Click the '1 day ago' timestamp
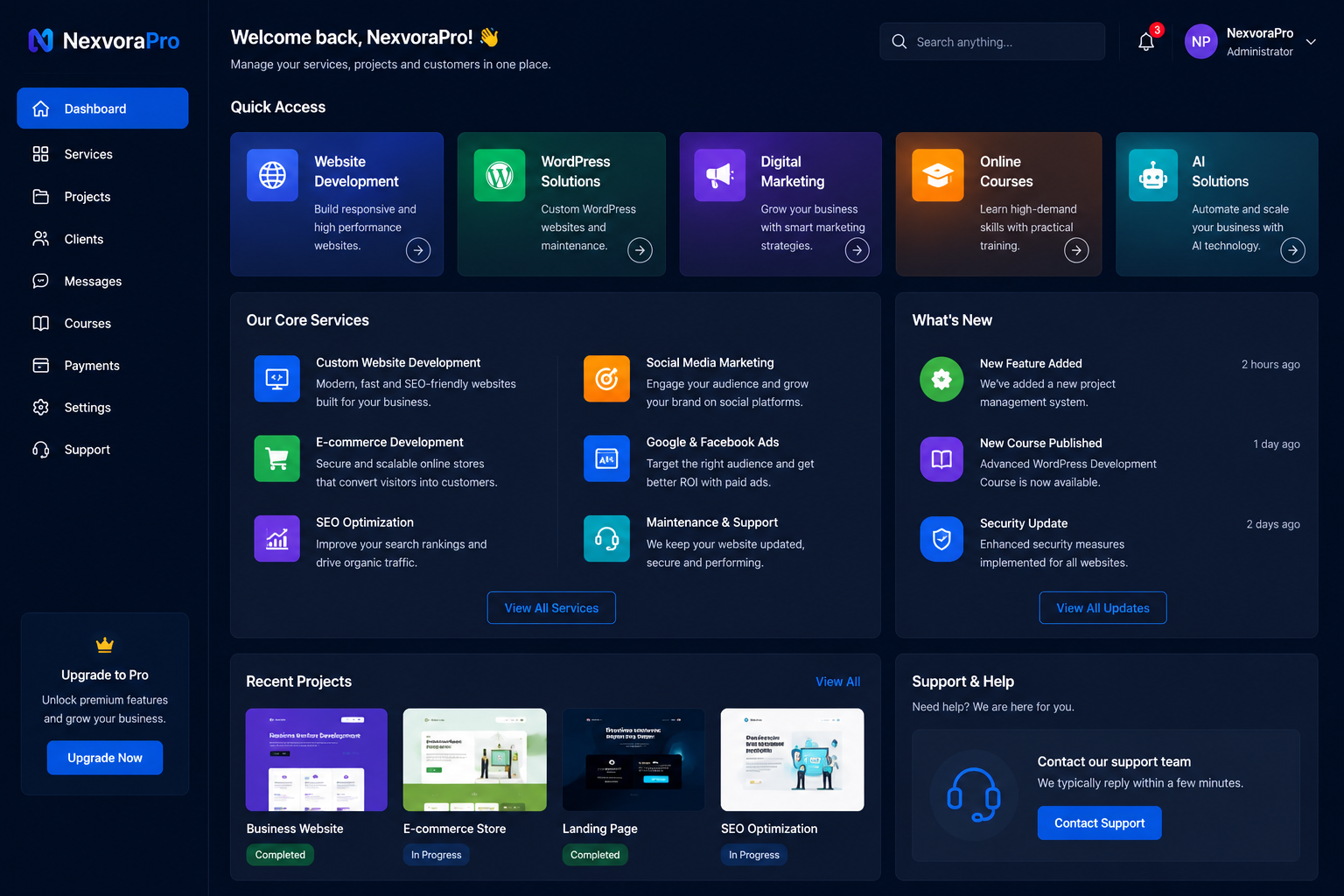The image size is (1344, 896). (x=1277, y=444)
